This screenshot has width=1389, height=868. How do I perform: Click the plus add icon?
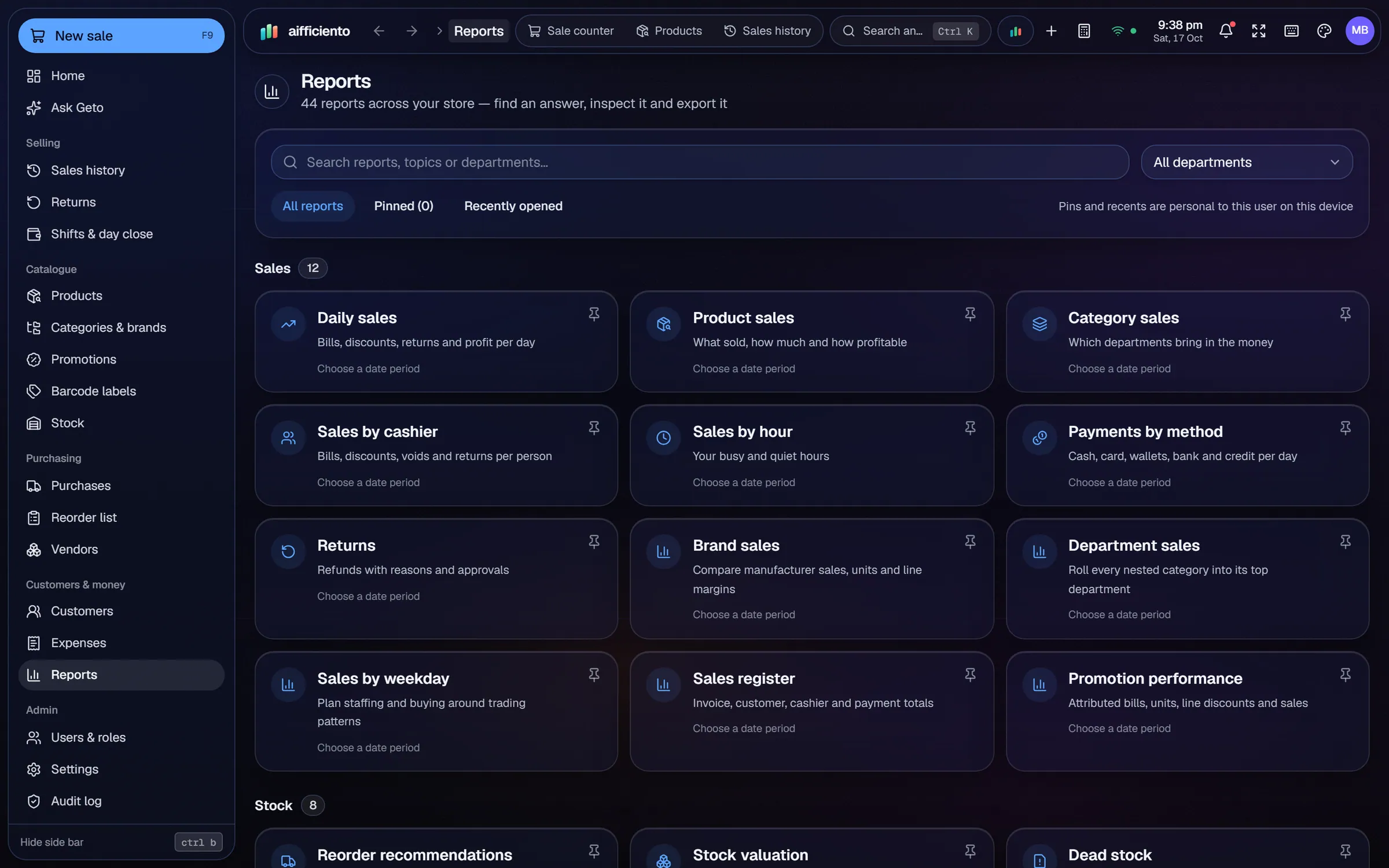point(1051,31)
